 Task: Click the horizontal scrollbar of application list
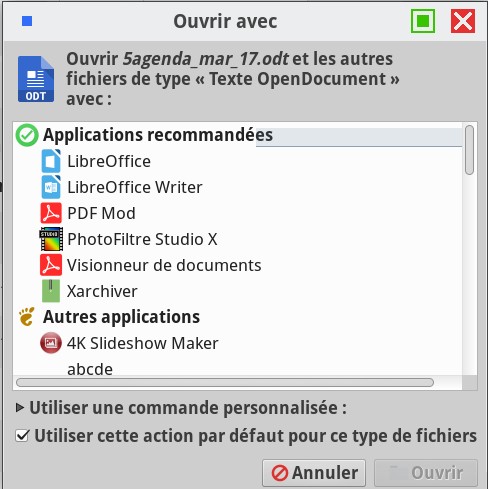click(225, 382)
